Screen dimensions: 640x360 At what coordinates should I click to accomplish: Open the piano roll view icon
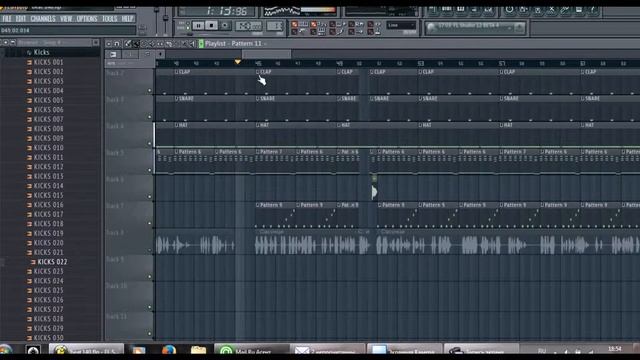tap(461, 10)
